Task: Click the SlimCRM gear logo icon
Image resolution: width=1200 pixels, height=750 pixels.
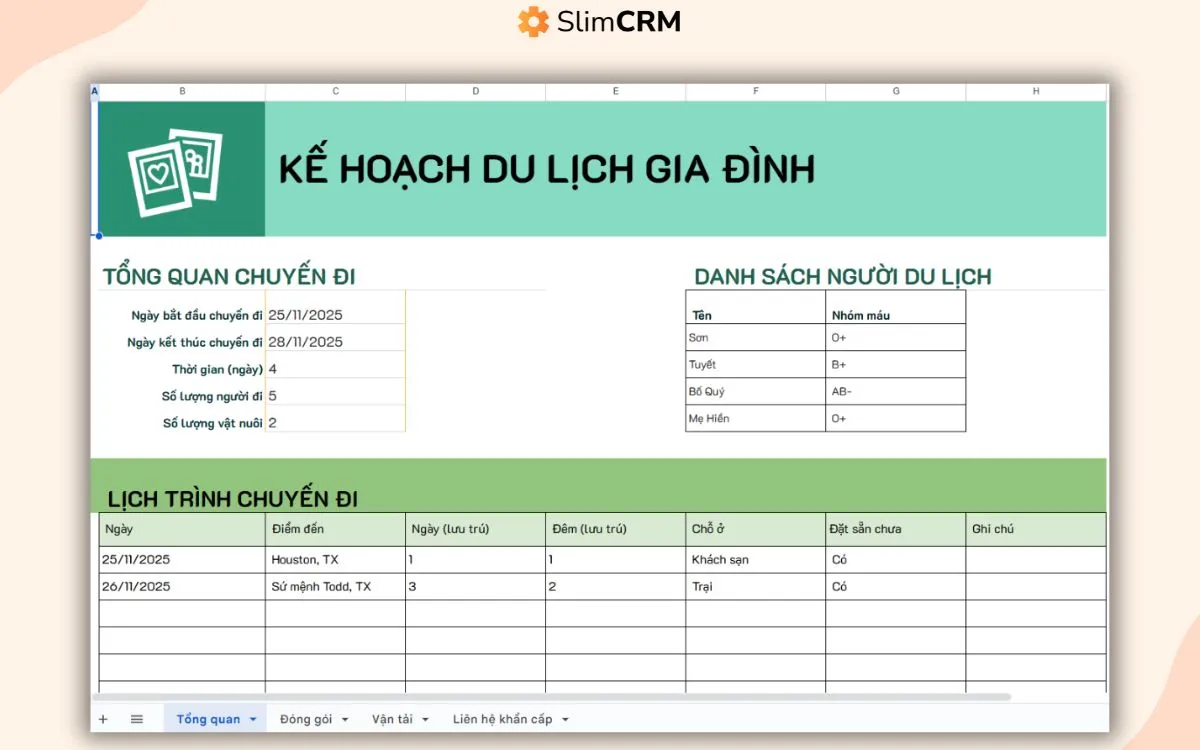Action: click(533, 21)
